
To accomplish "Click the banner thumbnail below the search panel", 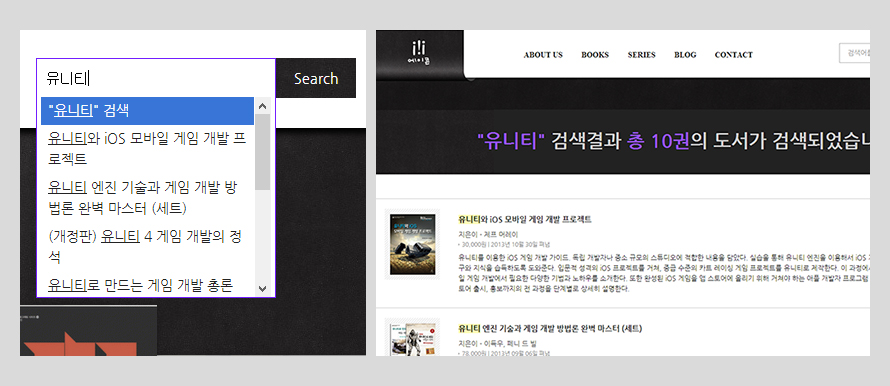I will [88, 331].
